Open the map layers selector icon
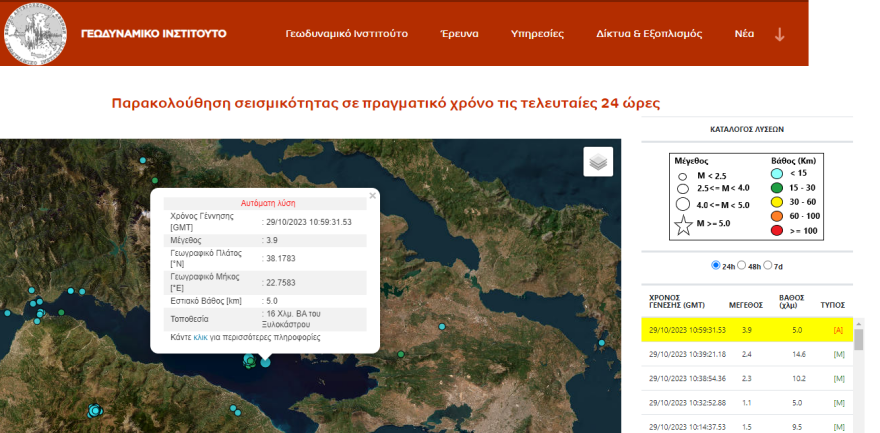The height and width of the screenshot is (433, 880). [598, 162]
